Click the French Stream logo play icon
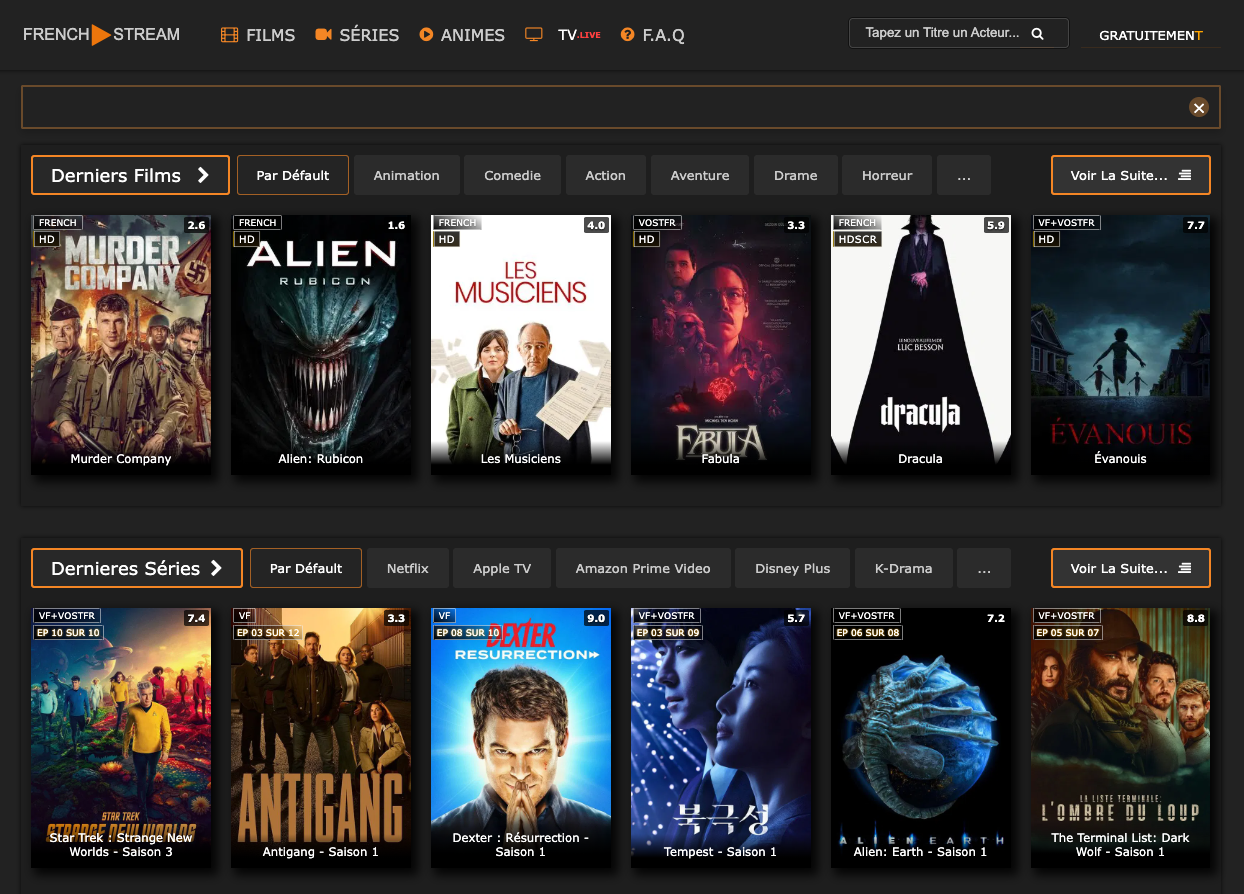 click(101, 35)
